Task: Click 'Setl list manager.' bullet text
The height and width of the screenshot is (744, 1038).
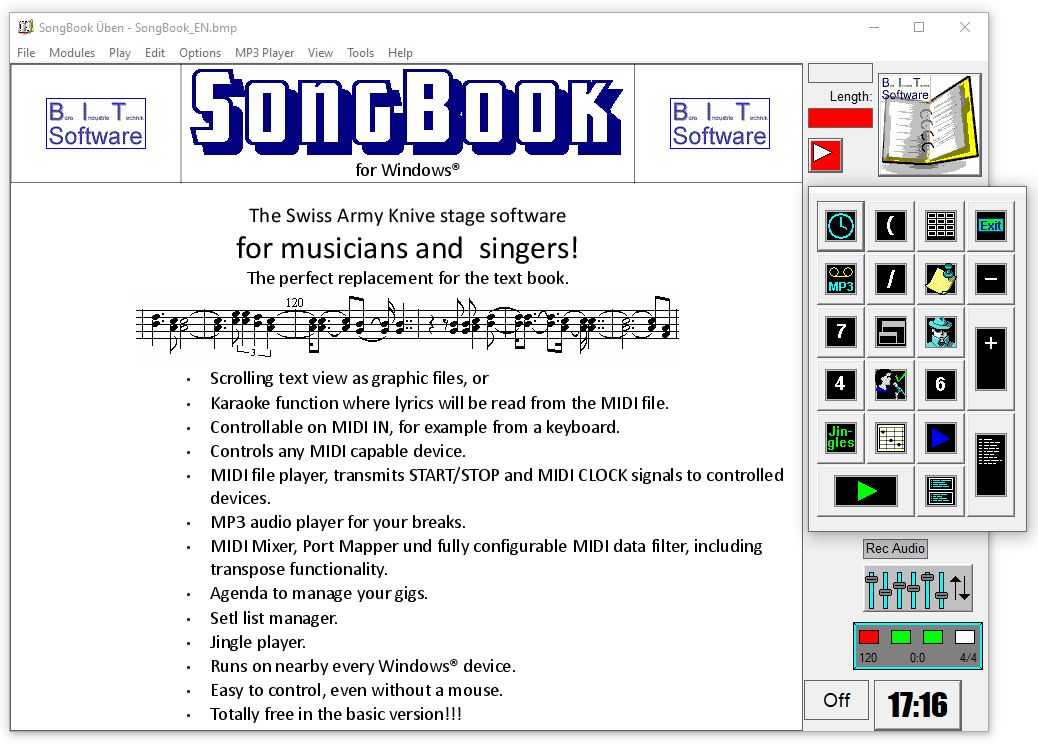Action: click(x=273, y=618)
